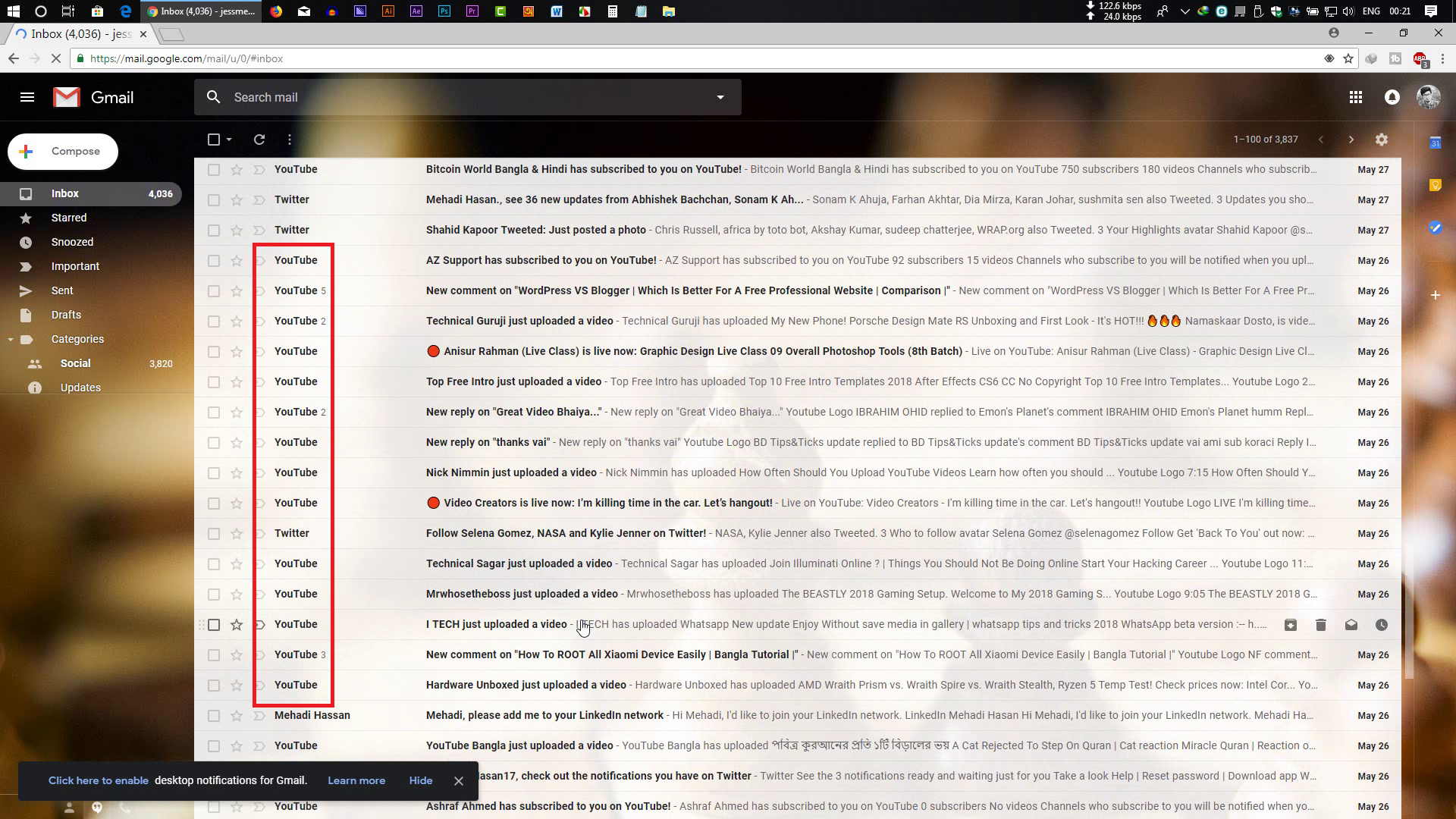Click Learn more in notification bar

(356, 780)
